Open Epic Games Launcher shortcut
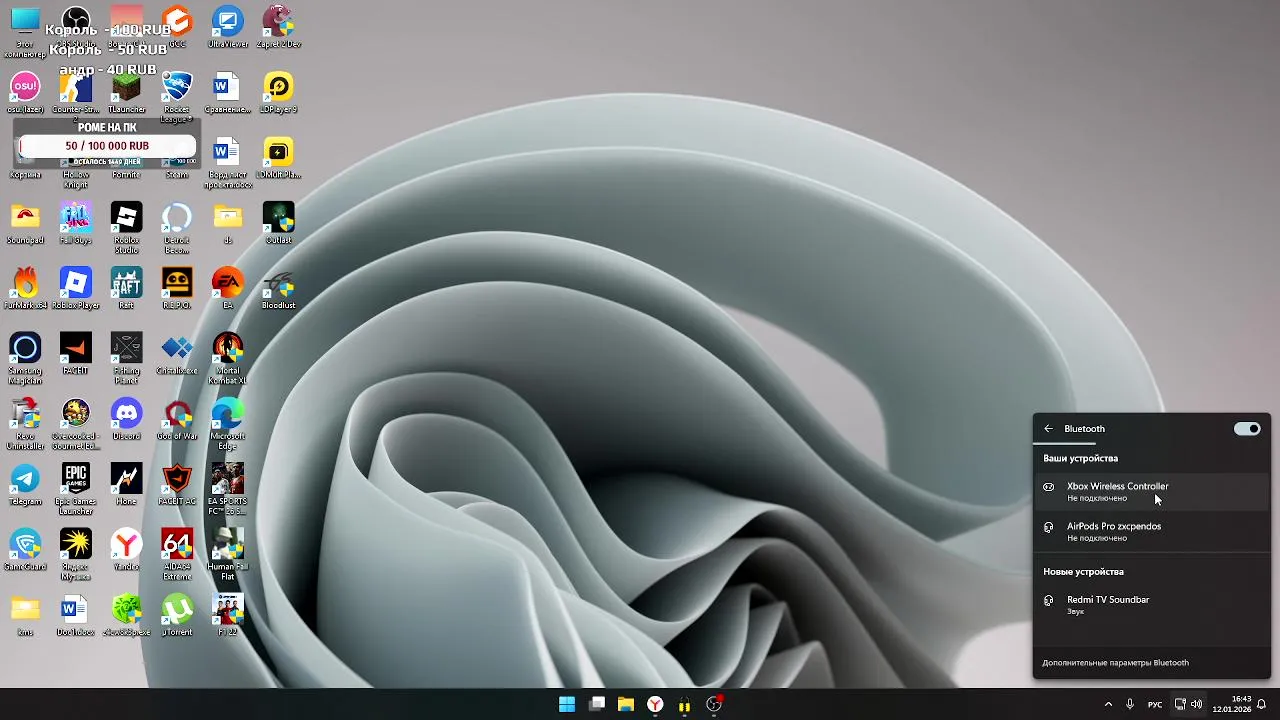This screenshot has width=1280, height=720. tap(76, 488)
